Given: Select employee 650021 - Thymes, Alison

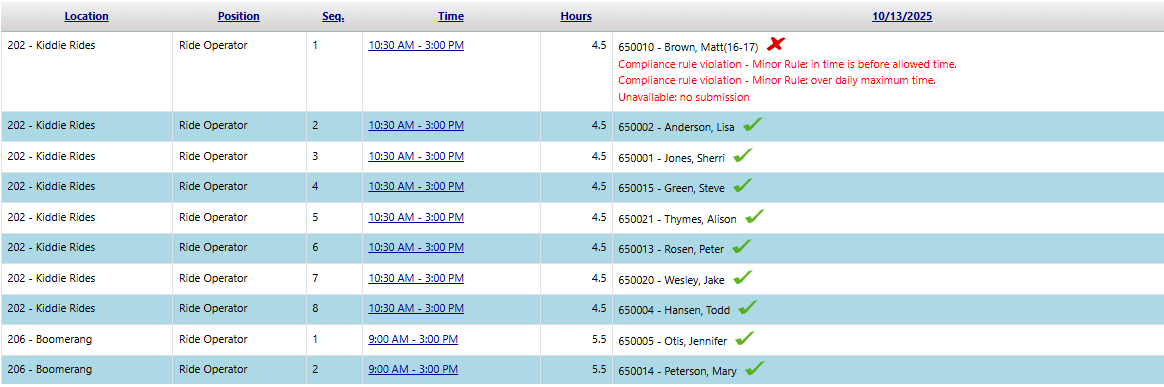Looking at the screenshot, I should [677, 218].
